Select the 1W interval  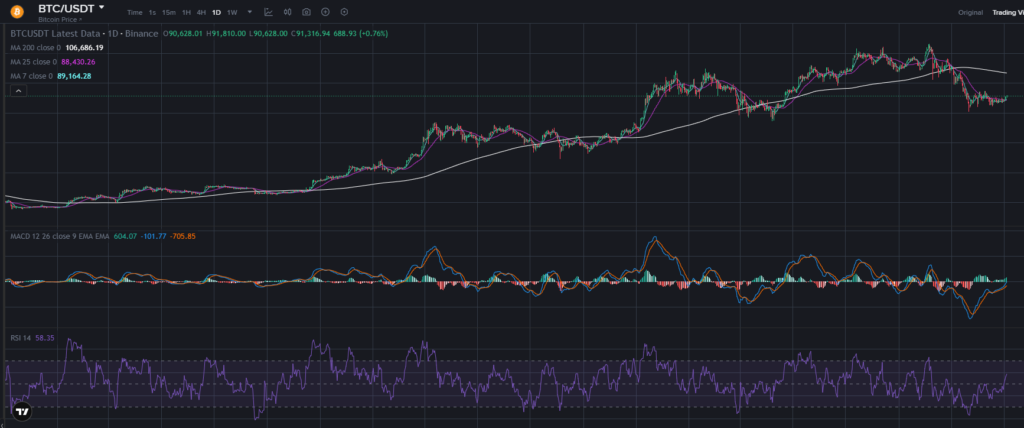(x=232, y=12)
